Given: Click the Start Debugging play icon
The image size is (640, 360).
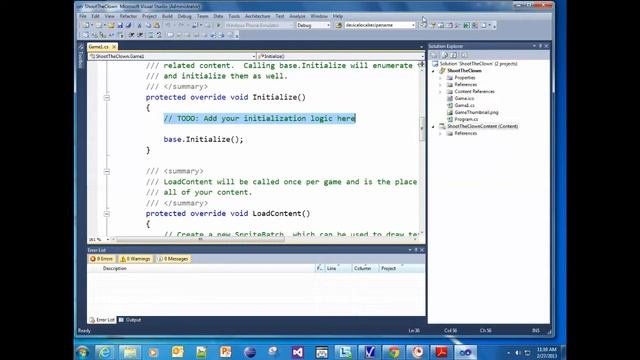Looking at the screenshot, I should coord(219,25).
